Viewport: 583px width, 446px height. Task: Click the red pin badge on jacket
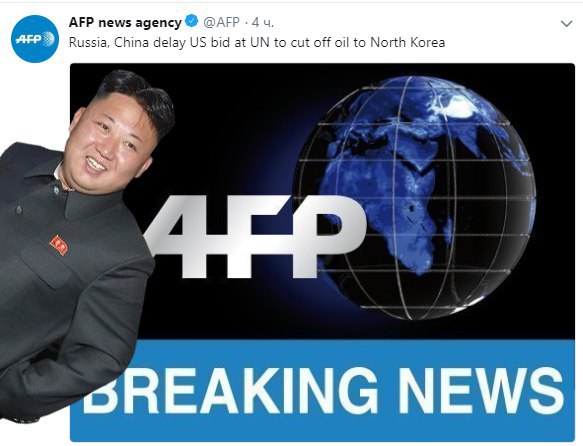pos(59,245)
